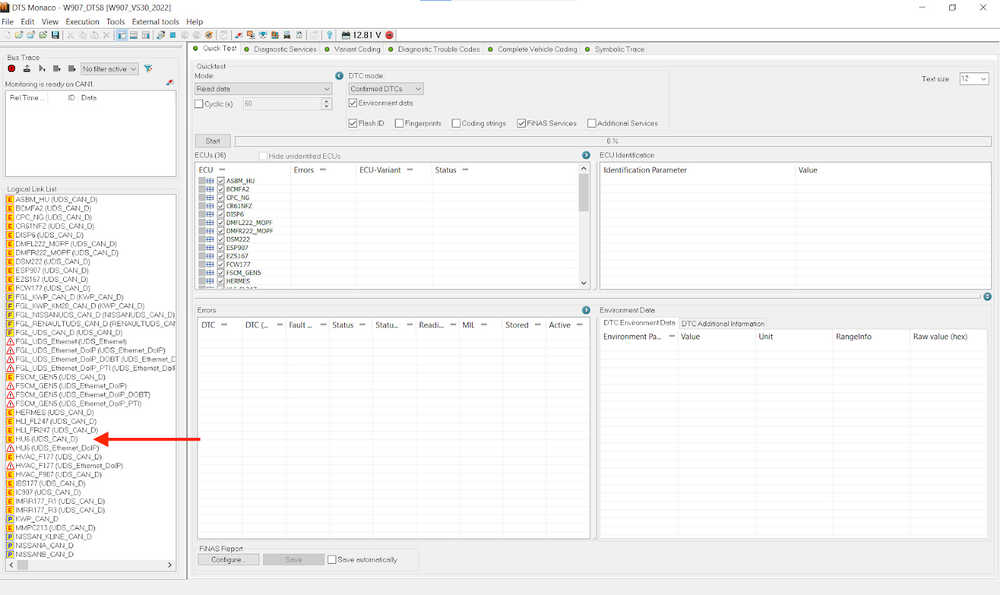Switch to the Variant Coding tab
Image resolution: width=1000 pixels, height=595 pixels.
(x=357, y=49)
